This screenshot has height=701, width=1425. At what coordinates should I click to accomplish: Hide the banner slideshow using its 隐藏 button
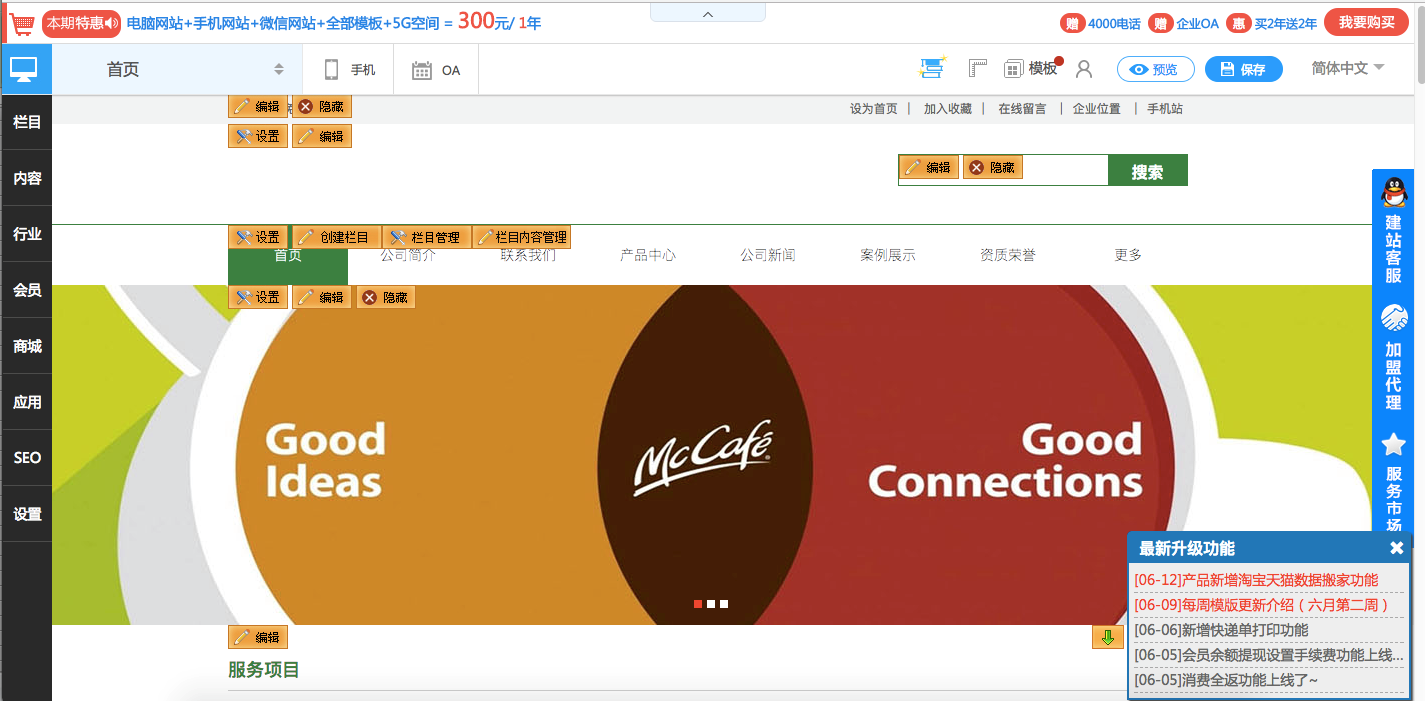click(385, 296)
